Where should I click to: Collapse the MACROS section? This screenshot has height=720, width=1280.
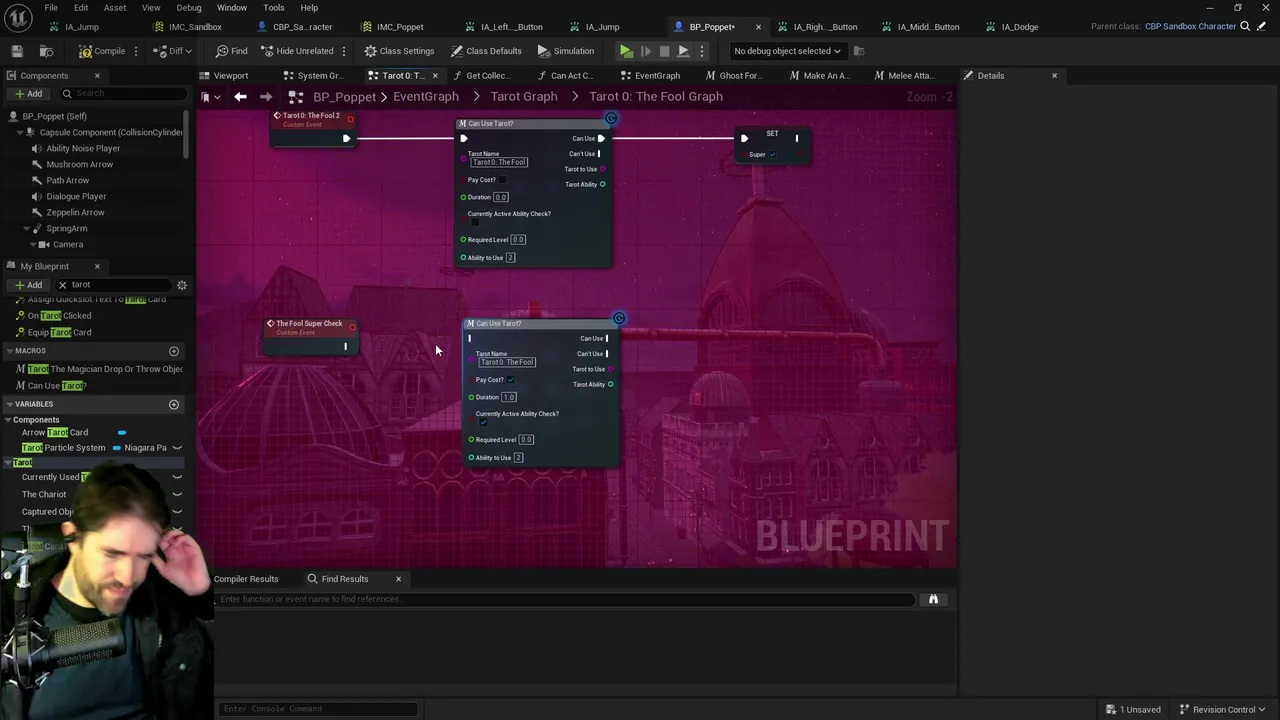pyautogui.click(x=9, y=351)
